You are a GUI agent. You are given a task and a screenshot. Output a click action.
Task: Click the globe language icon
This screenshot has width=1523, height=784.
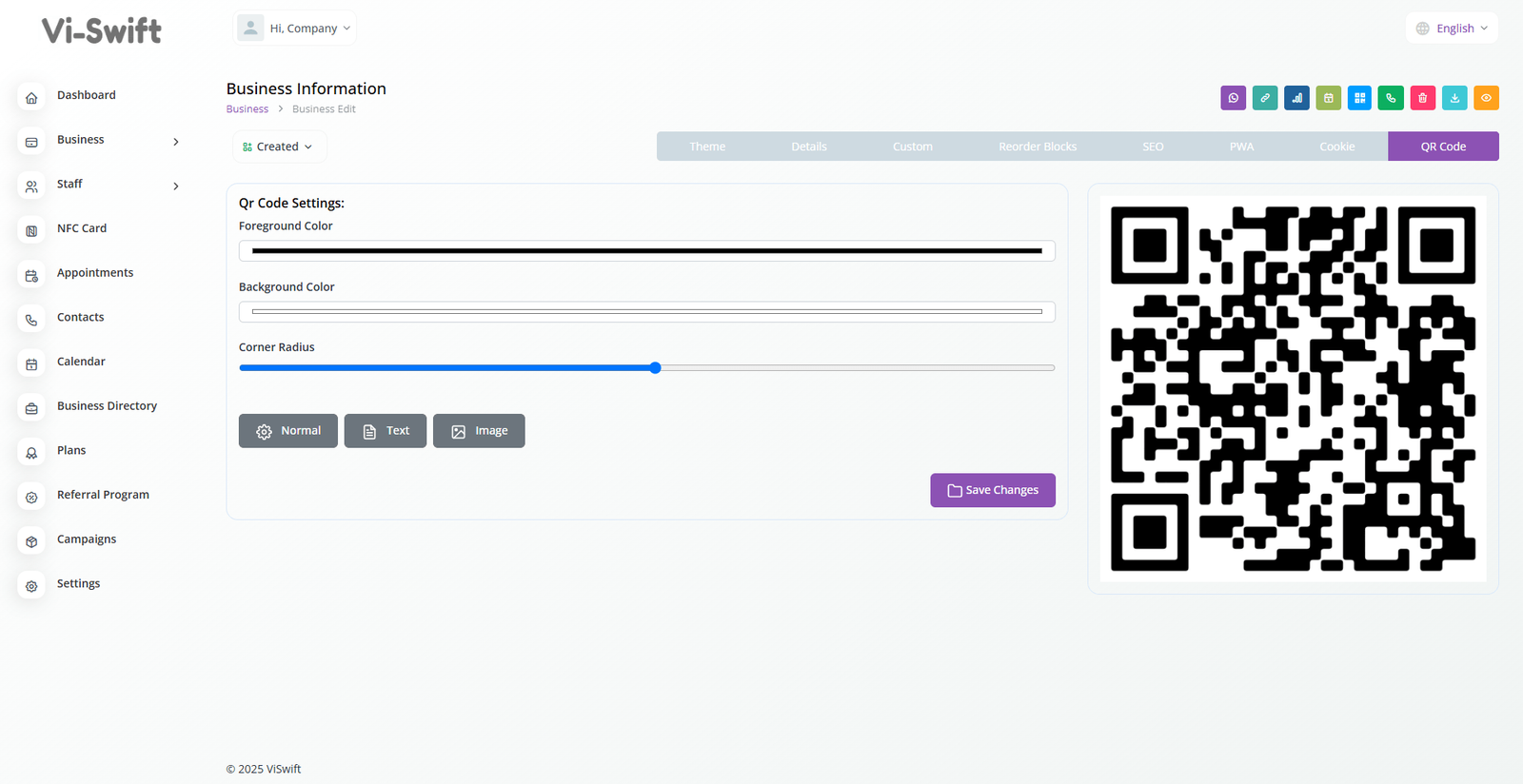coord(1422,29)
